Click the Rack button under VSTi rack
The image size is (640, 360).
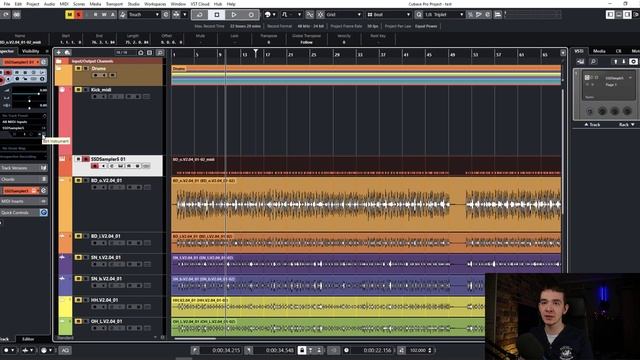(626, 124)
